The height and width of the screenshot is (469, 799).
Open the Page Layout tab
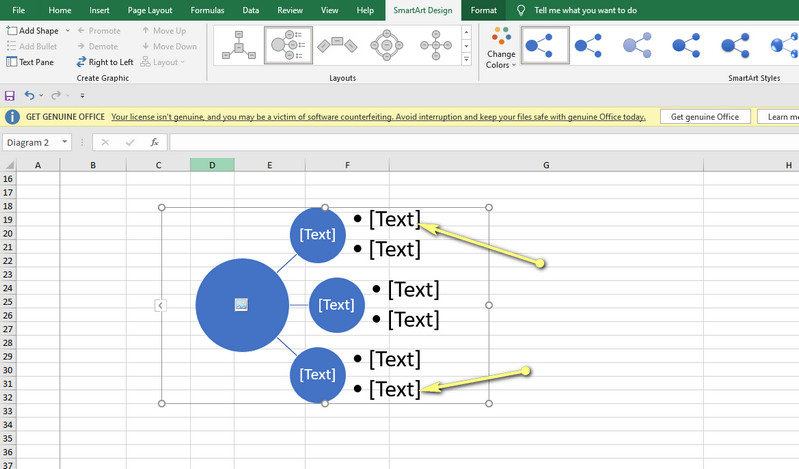[150, 10]
